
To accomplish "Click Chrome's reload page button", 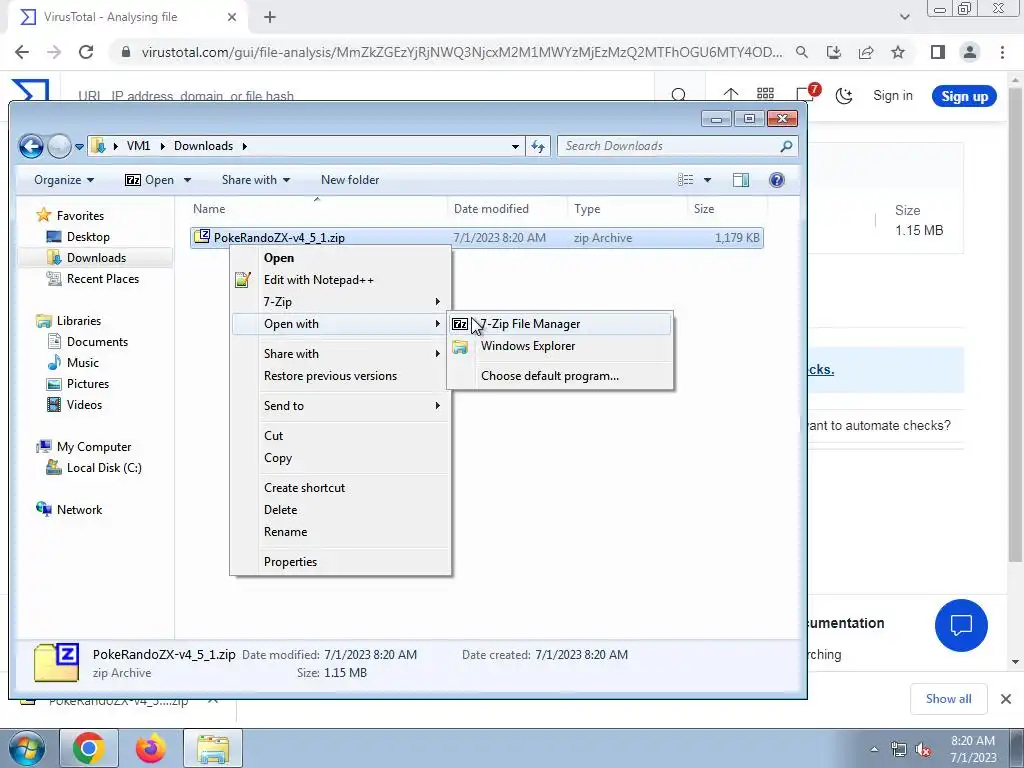I will (86, 52).
